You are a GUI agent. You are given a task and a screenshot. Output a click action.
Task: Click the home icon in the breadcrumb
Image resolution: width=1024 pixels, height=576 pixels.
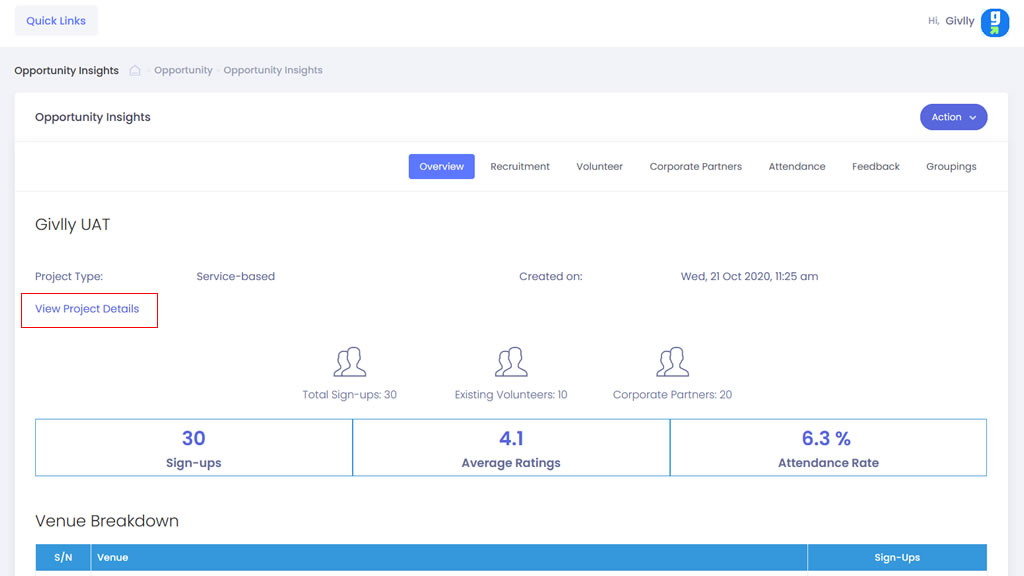(135, 71)
